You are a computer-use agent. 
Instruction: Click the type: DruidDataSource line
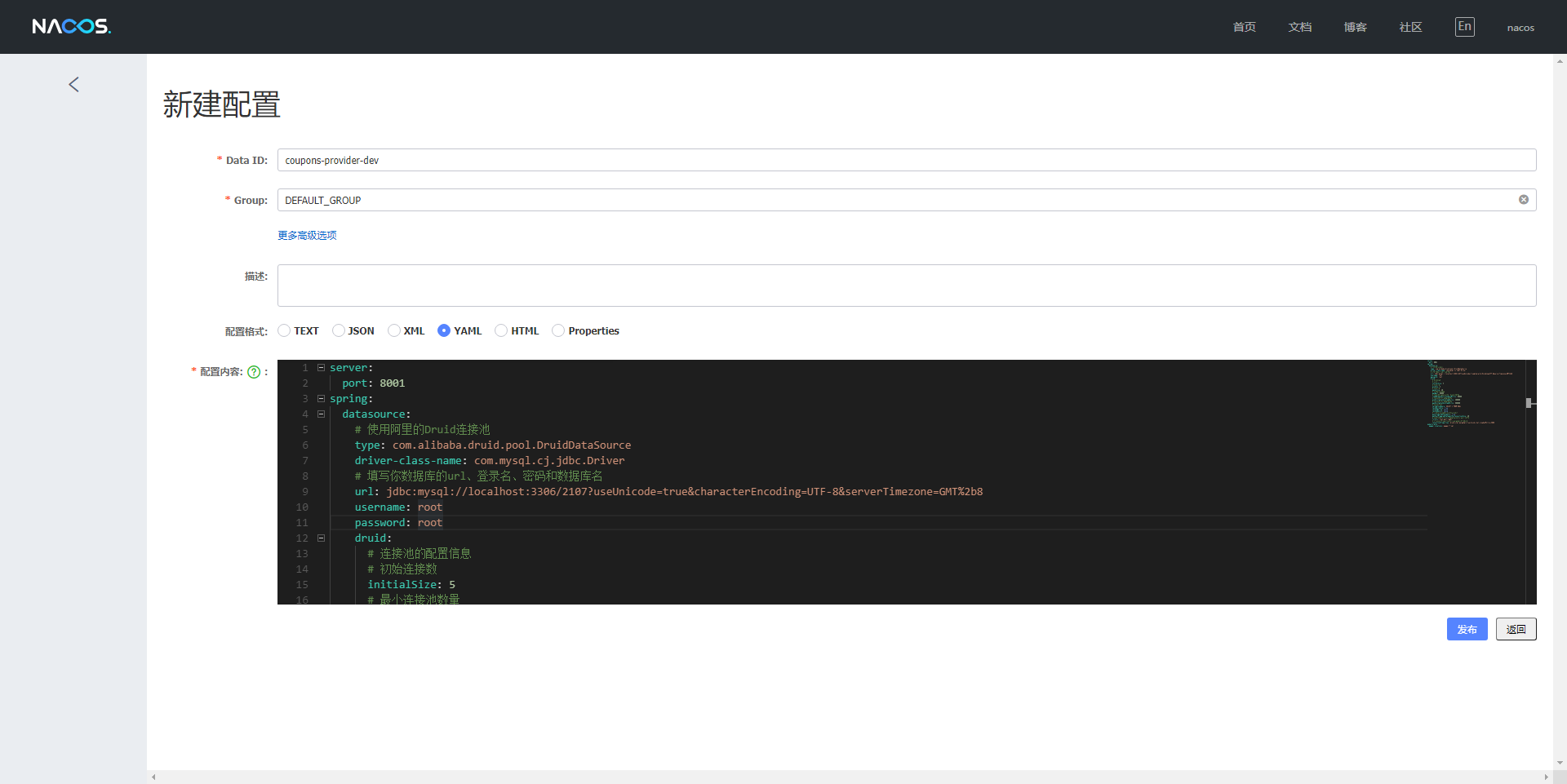493,445
